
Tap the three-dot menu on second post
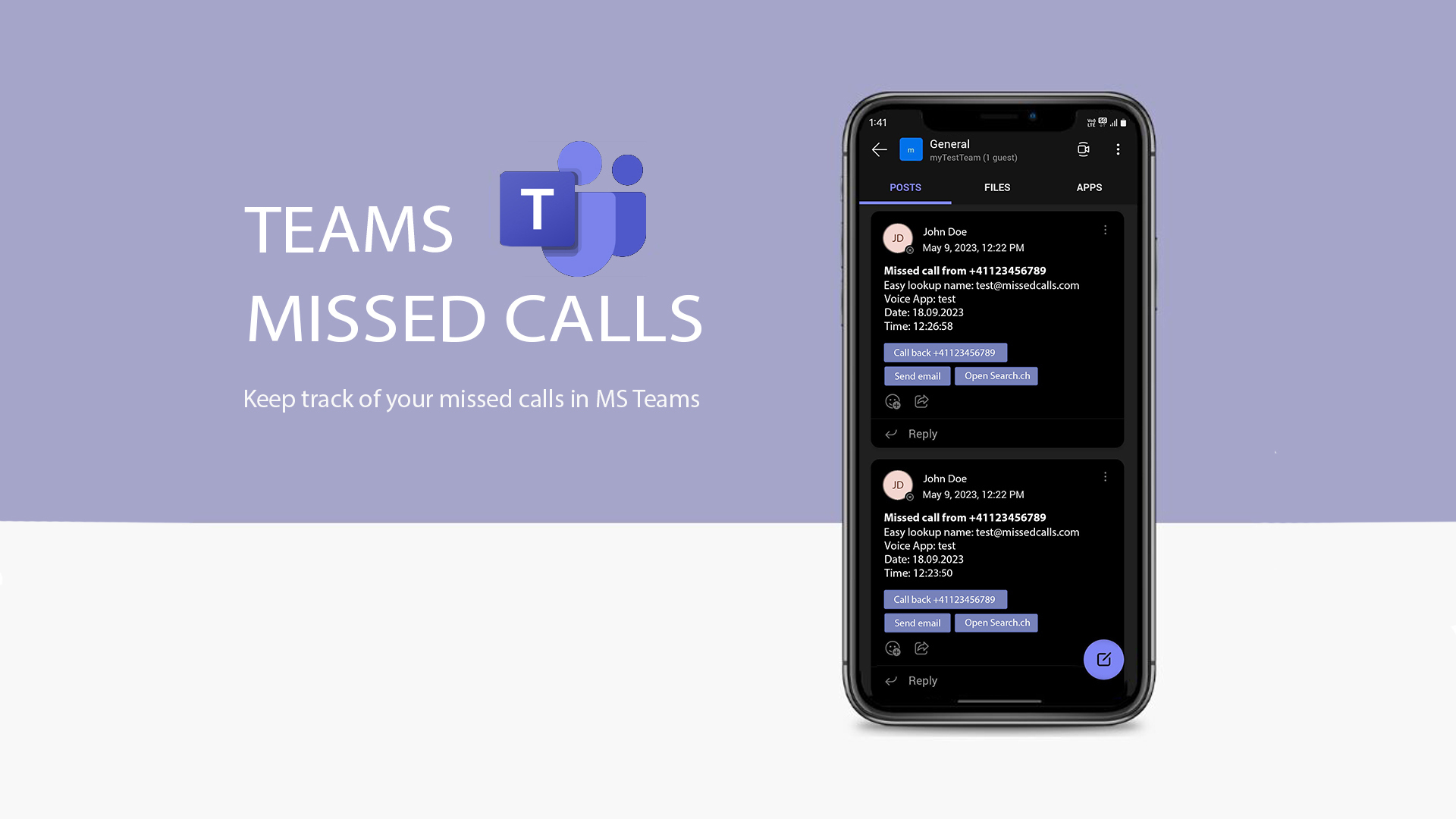[x=1105, y=476]
